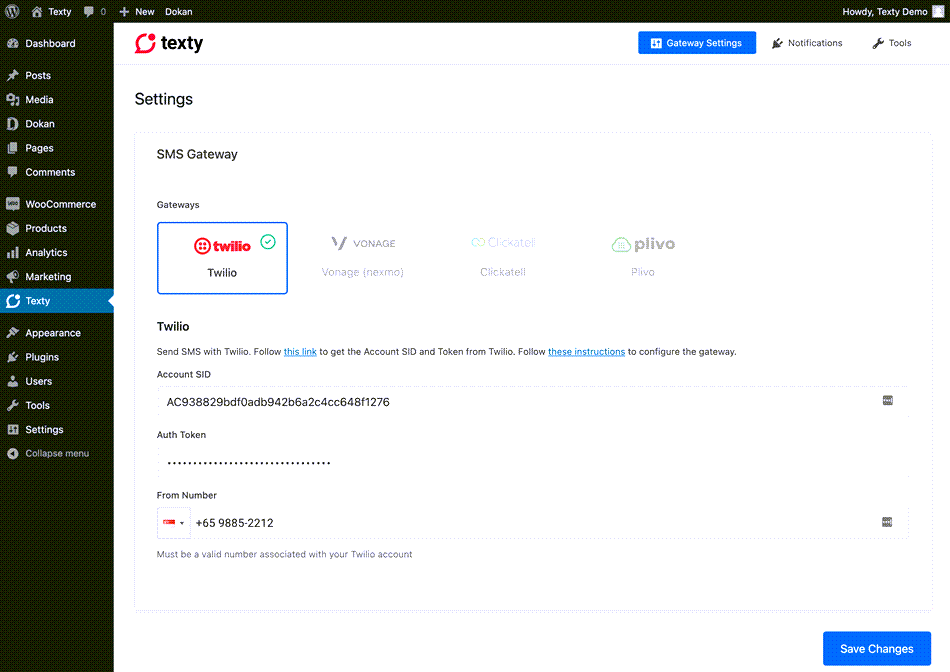
Task: Click the Users person icon
Action: (x=13, y=381)
